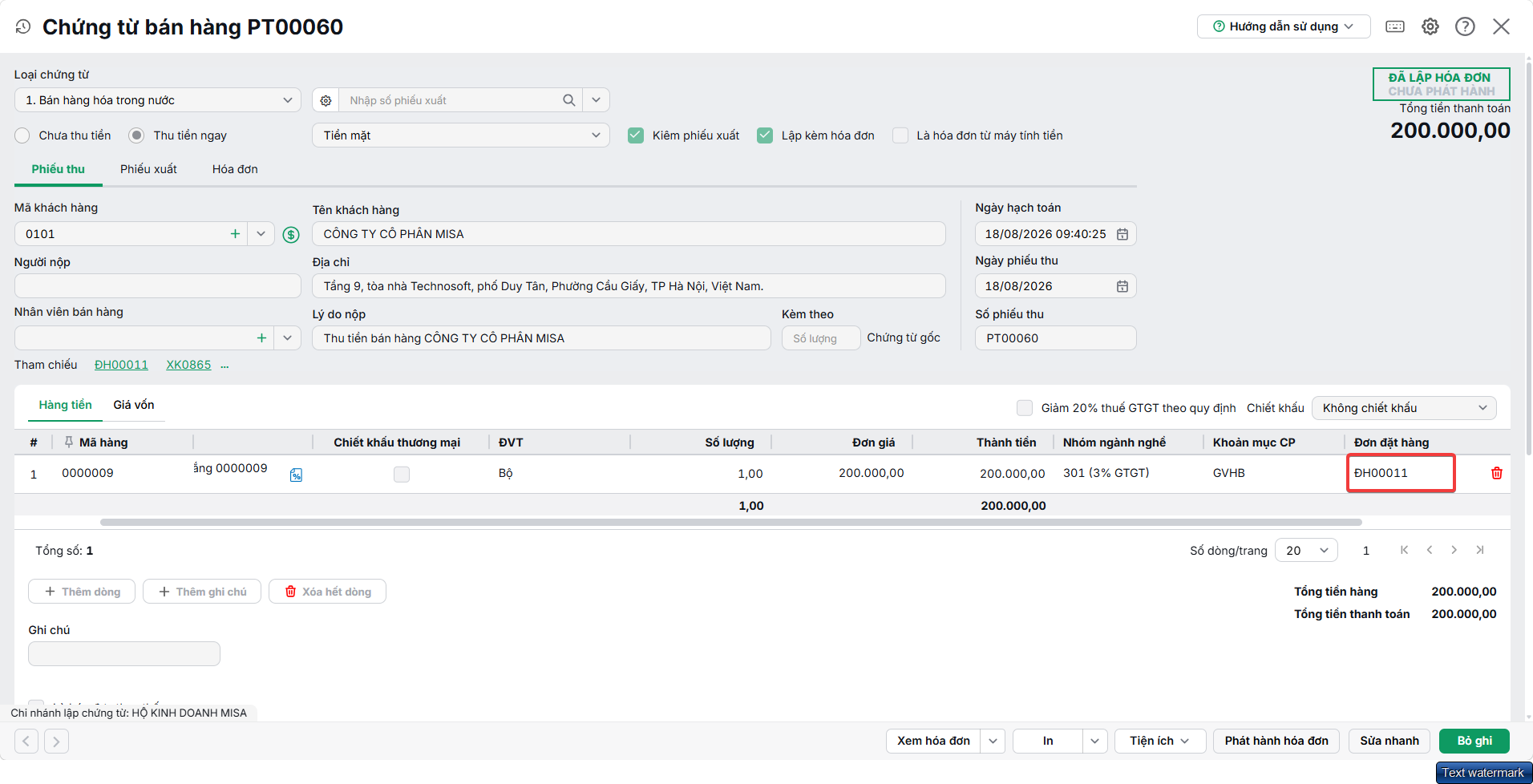Open the Tiền mặt payment method dropdown
1533x784 pixels.
pyautogui.click(x=461, y=135)
